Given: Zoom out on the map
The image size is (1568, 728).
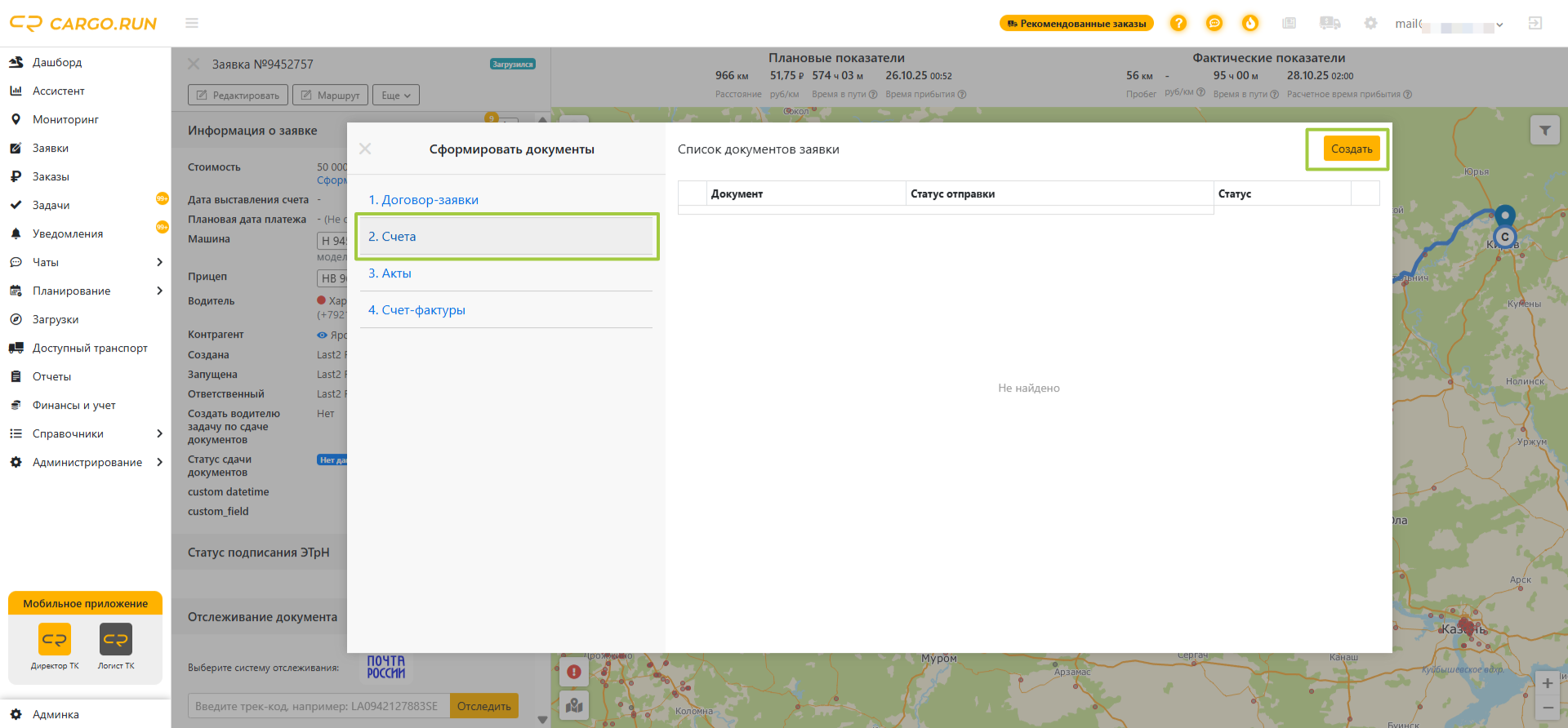Looking at the screenshot, I should tap(1547, 708).
